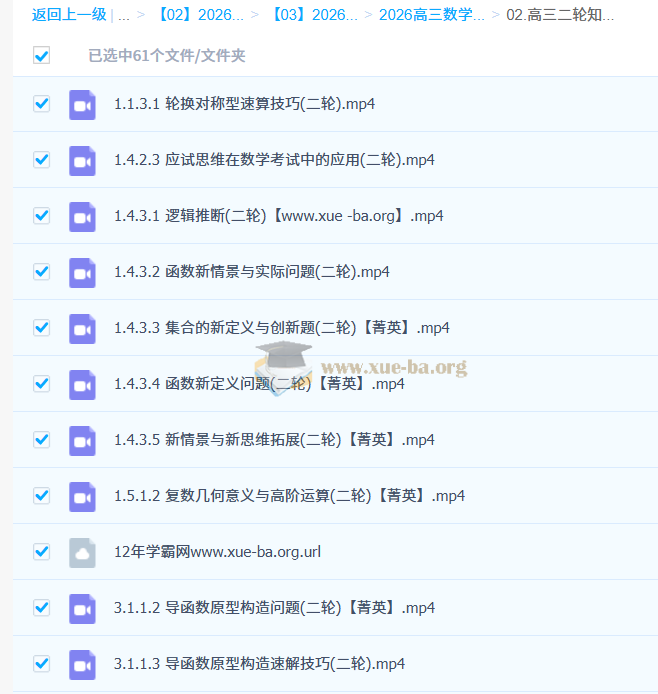The height and width of the screenshot is (694, 658).
Task: Open 1.1.3.1 轮换对称型速算技巧(二轮).mp4 file name
Action: (244, 104)
